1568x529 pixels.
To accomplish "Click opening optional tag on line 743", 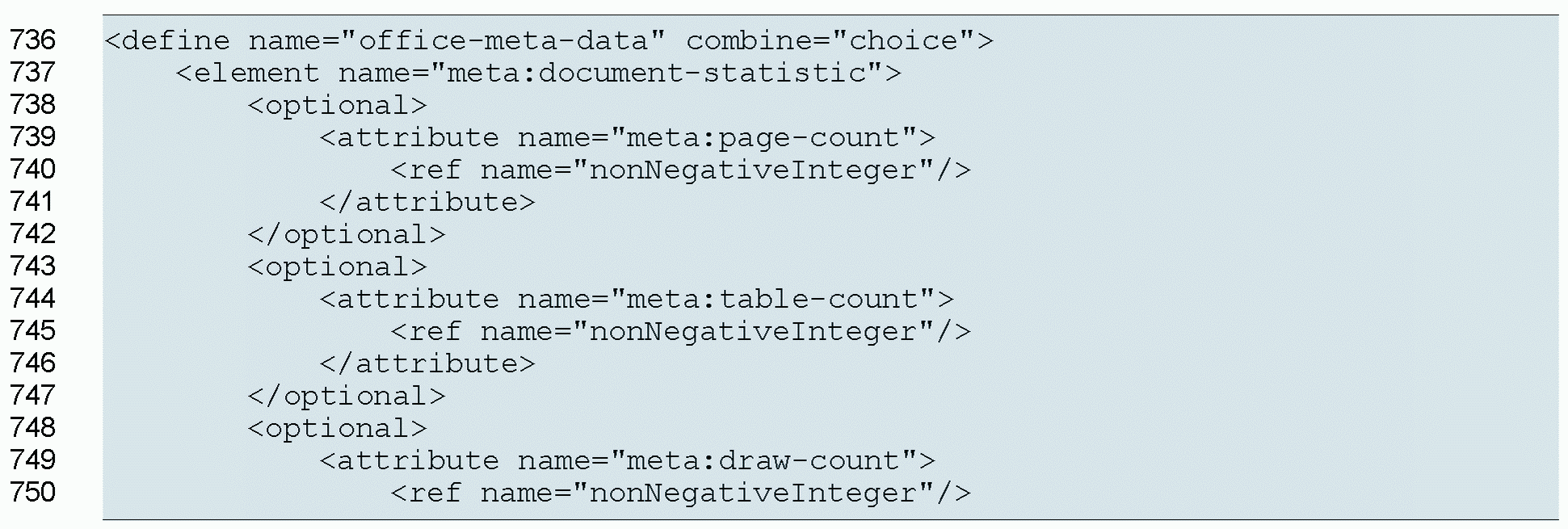I will [x=337, y=267].
